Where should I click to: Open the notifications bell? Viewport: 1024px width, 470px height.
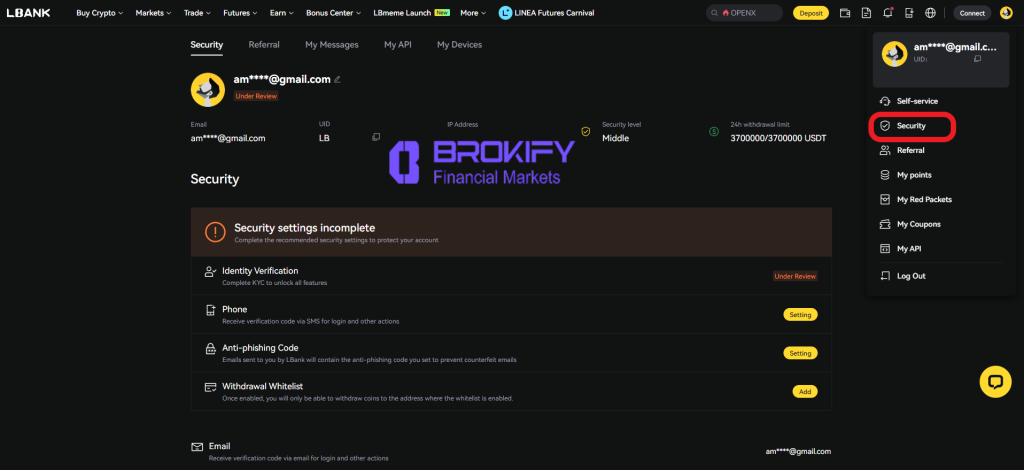click(887, 13)
